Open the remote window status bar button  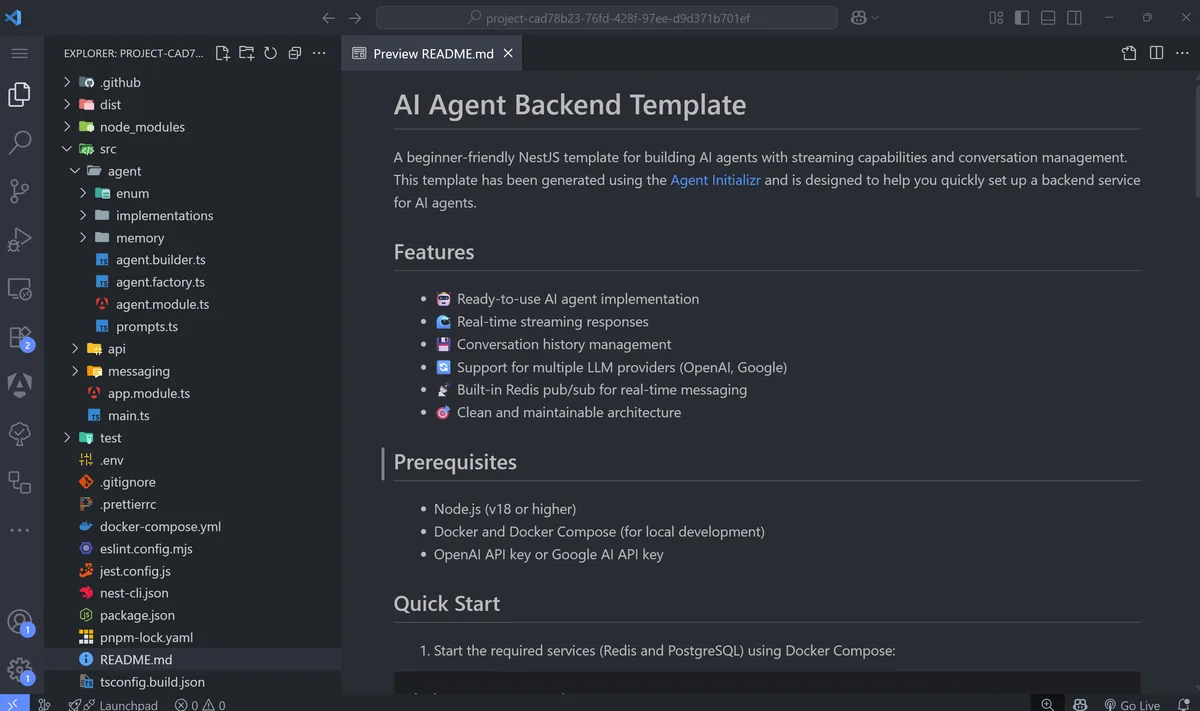coord(14,704)
